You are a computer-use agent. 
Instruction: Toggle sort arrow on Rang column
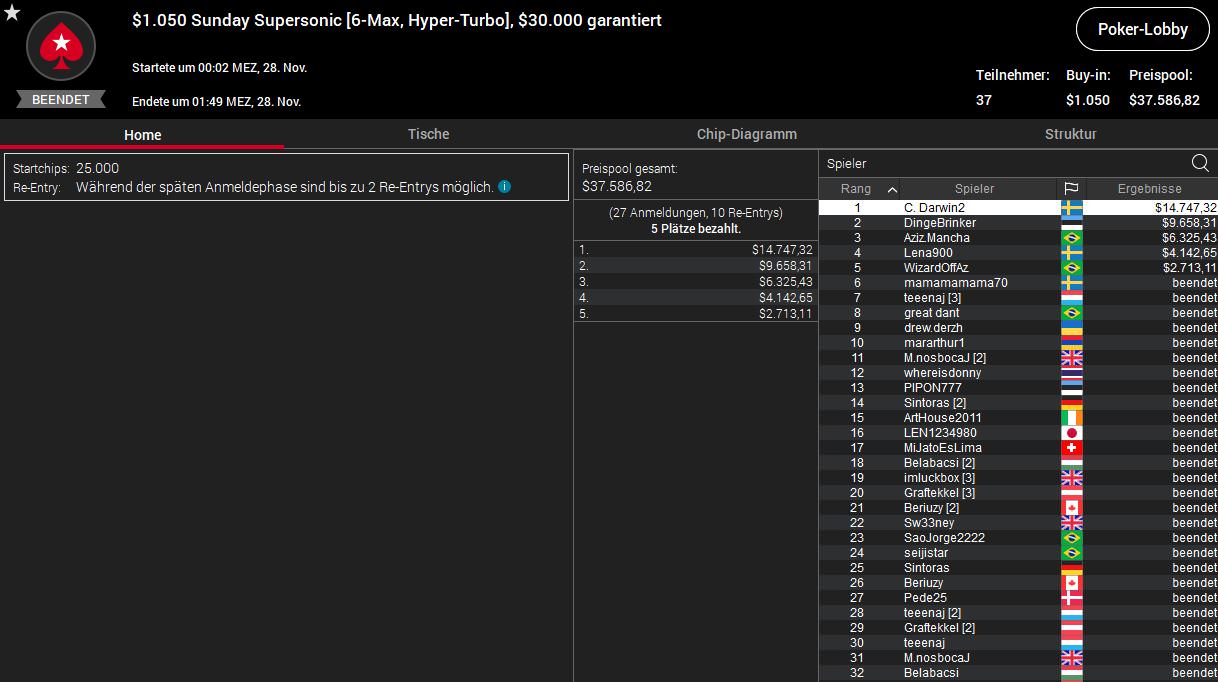892,189
